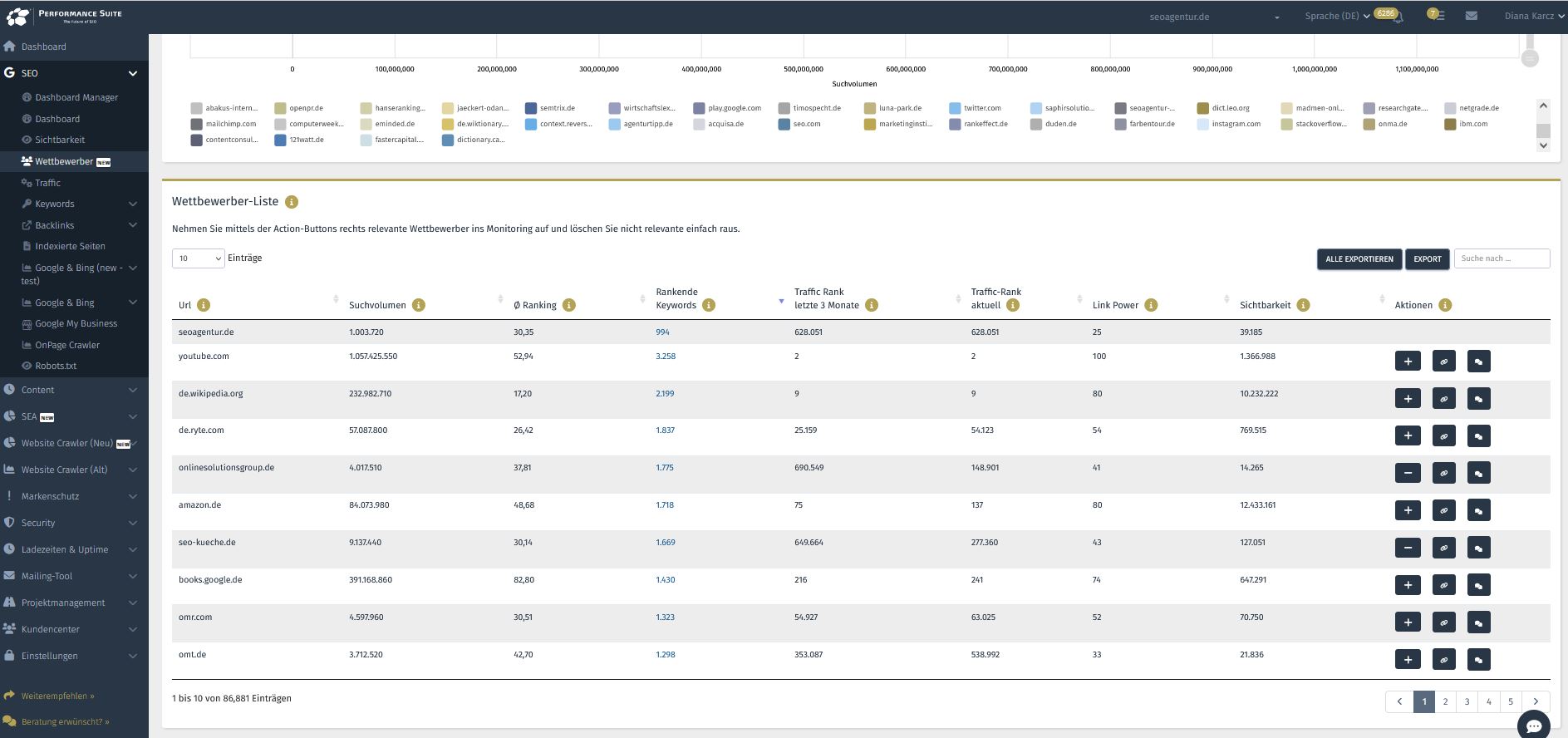Toggle instagram.com legend series
The width and height of the screenshot is (1568, 738).
(x=1229, y=124)
